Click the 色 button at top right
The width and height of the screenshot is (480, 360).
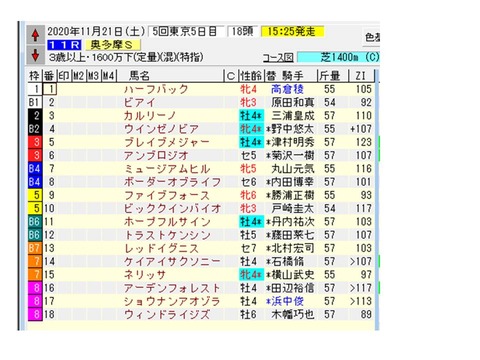[372, 37]
